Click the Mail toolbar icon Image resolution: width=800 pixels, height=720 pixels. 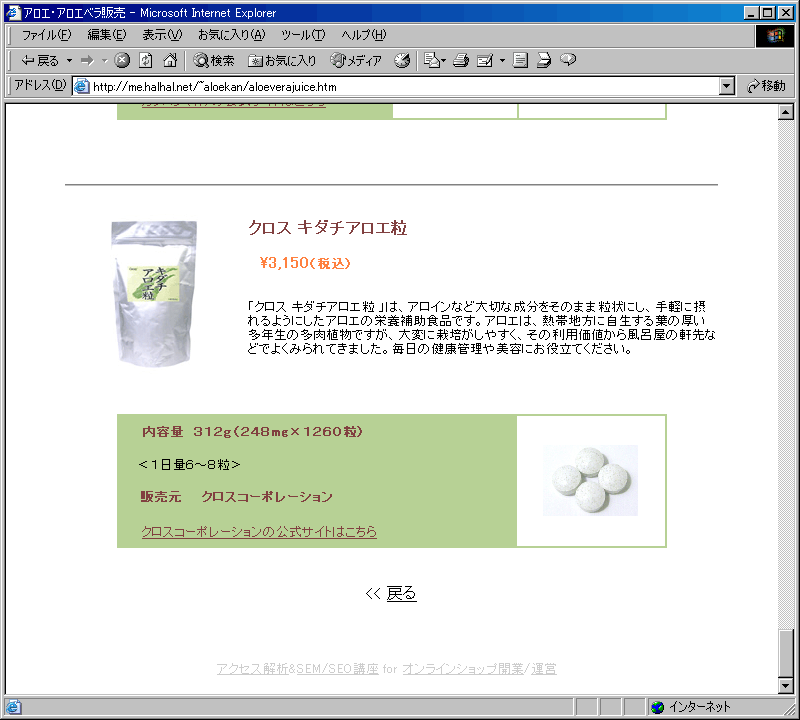tap(432, 61)
